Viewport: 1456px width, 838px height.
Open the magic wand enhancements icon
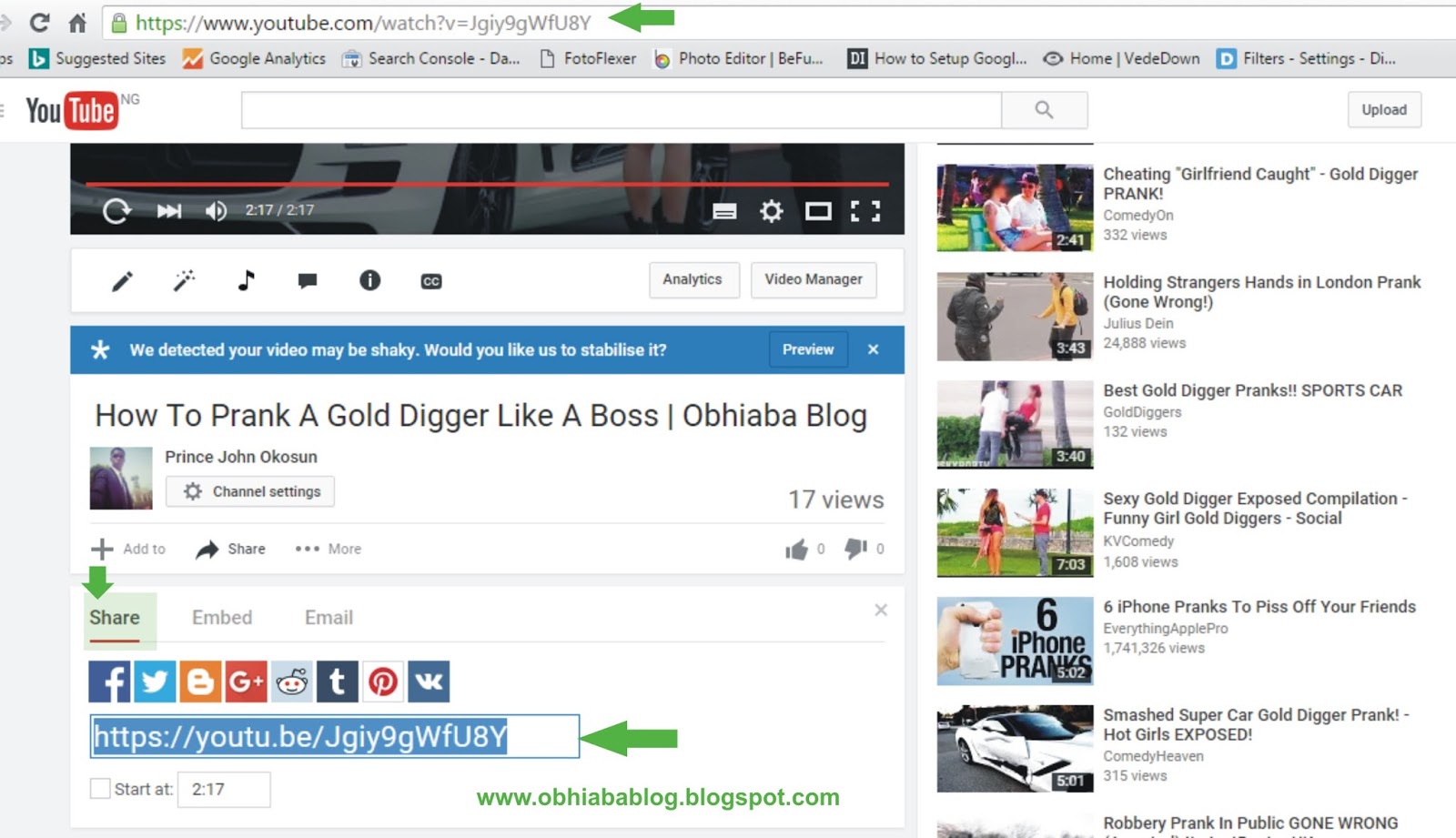tap(184, 280)
